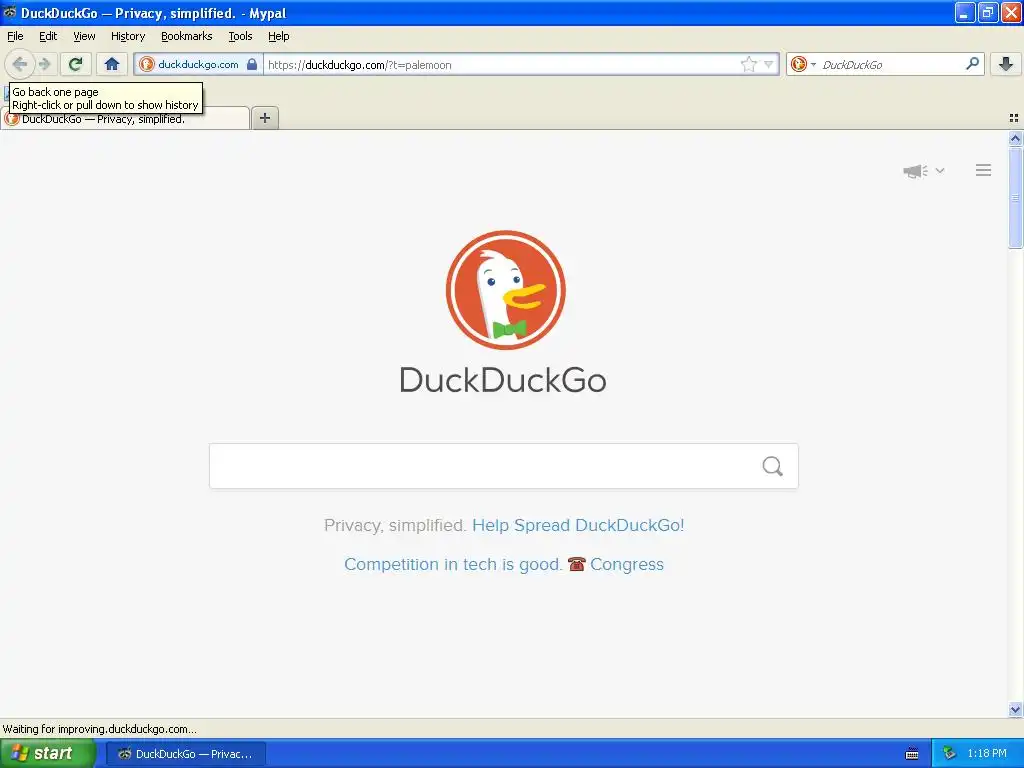Click the padlock site security icon
Screen dimensions: 1024x768
[x=252, y=64]
